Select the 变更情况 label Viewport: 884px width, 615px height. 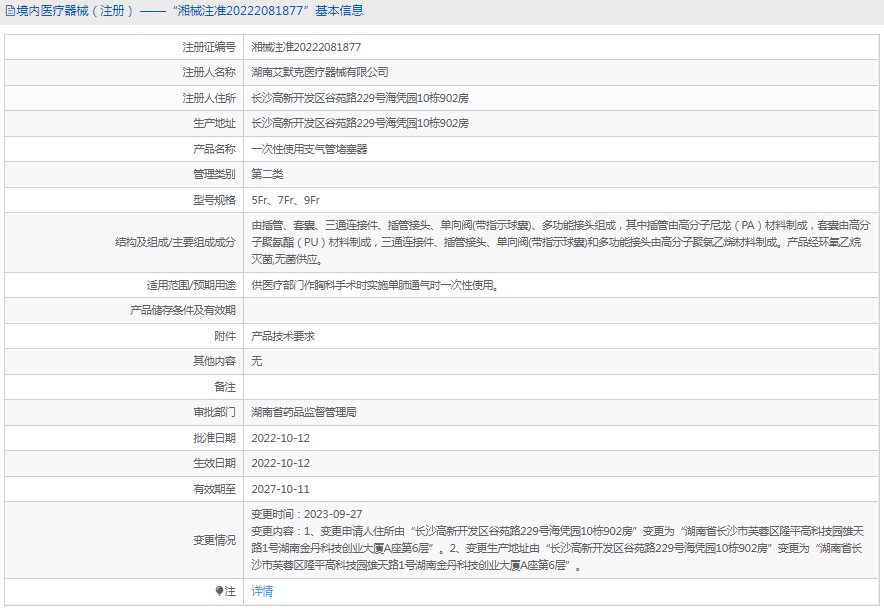(214, 540)
